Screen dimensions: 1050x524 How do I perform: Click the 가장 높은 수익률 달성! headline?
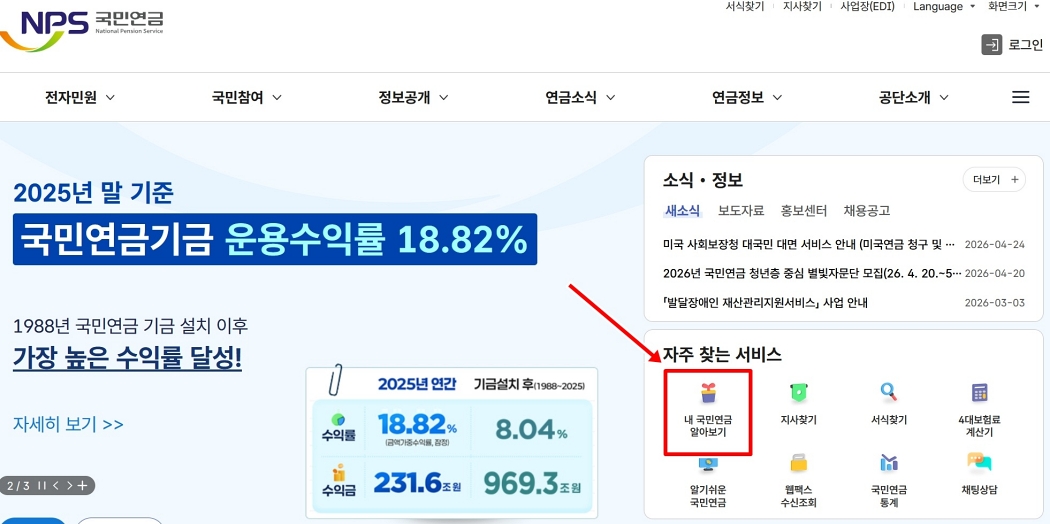127,360
